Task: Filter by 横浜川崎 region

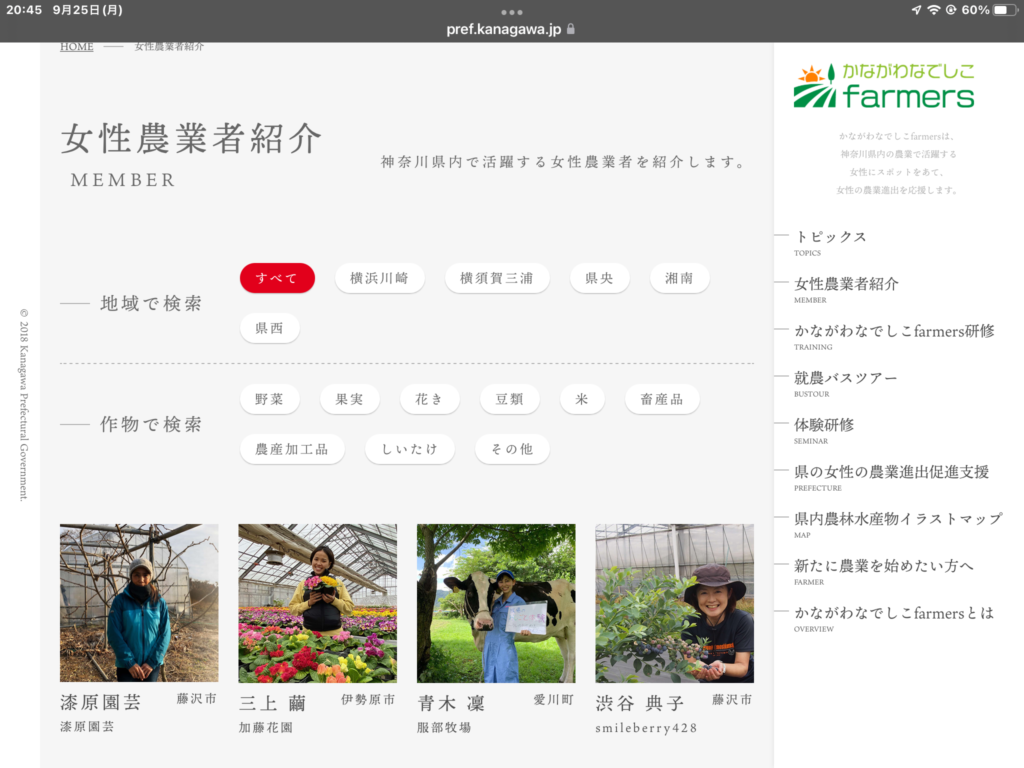Action: 379,278
